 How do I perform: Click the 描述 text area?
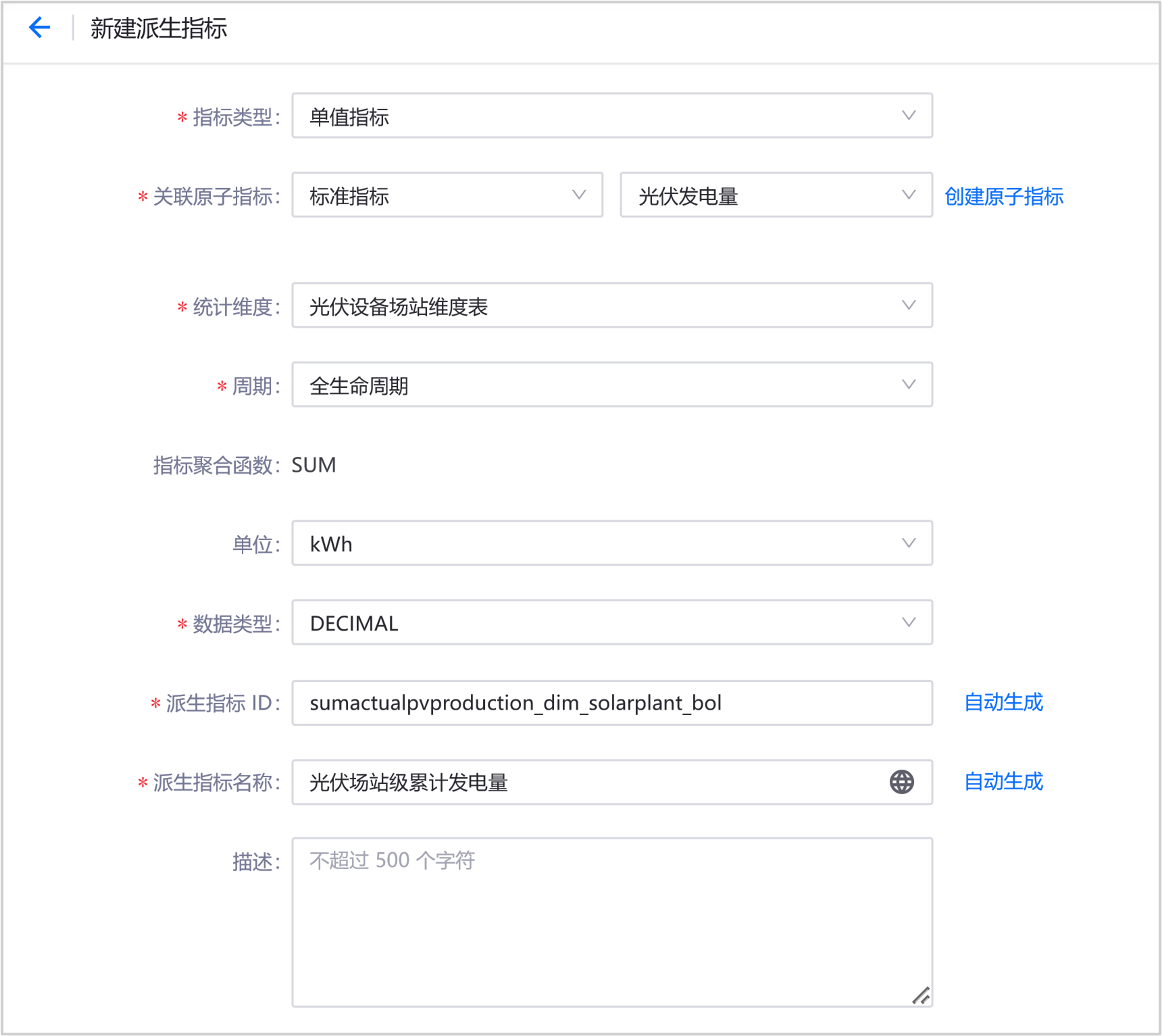pos(611,922)
